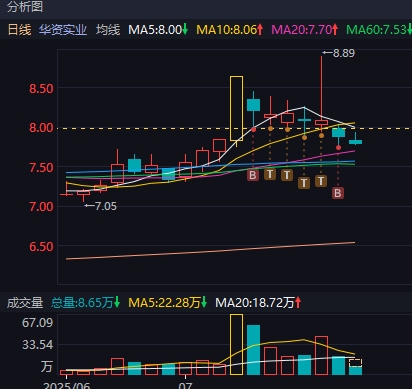
Task: Click the 2025/06 date axis marker
Action: [67, 386]
